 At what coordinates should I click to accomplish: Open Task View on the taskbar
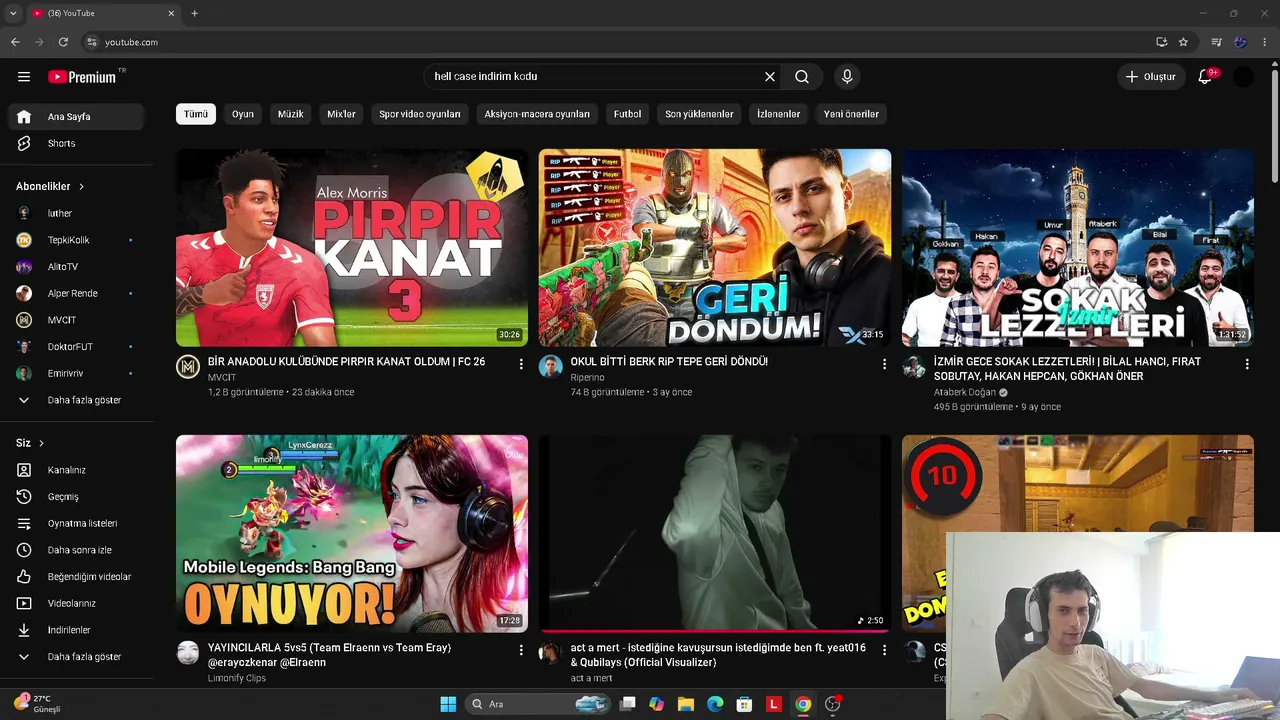point(627,704)
